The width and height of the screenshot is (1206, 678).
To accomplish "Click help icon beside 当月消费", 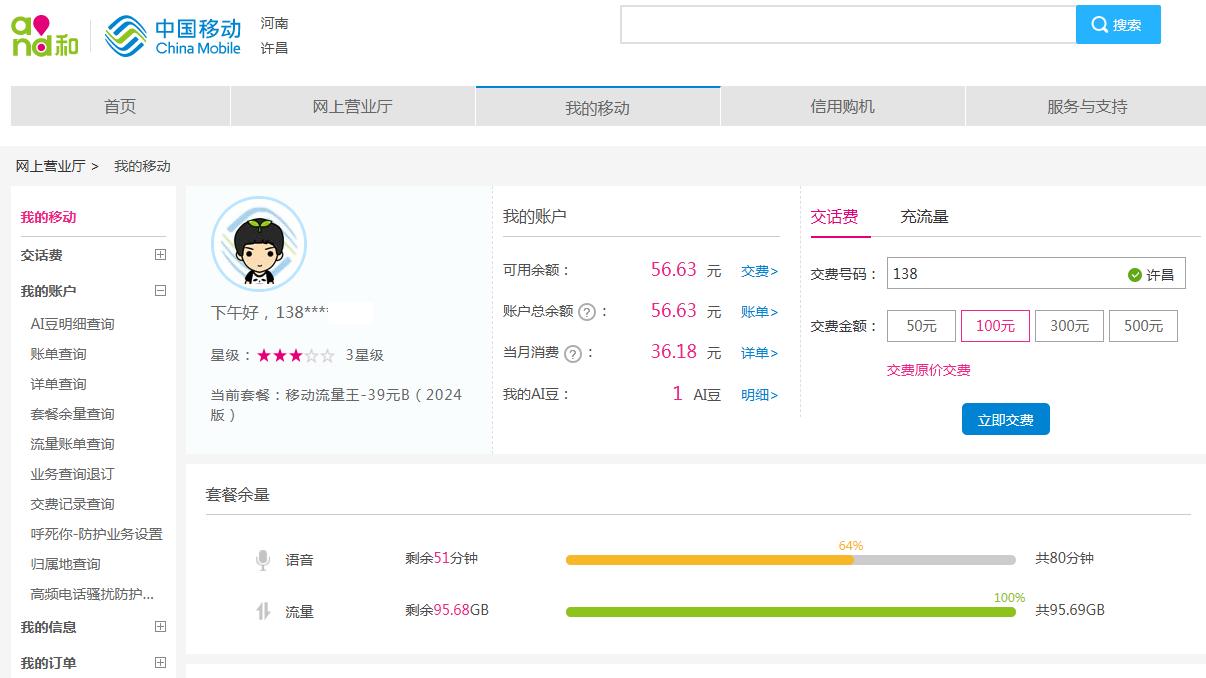I will click(x=573, y=353).
